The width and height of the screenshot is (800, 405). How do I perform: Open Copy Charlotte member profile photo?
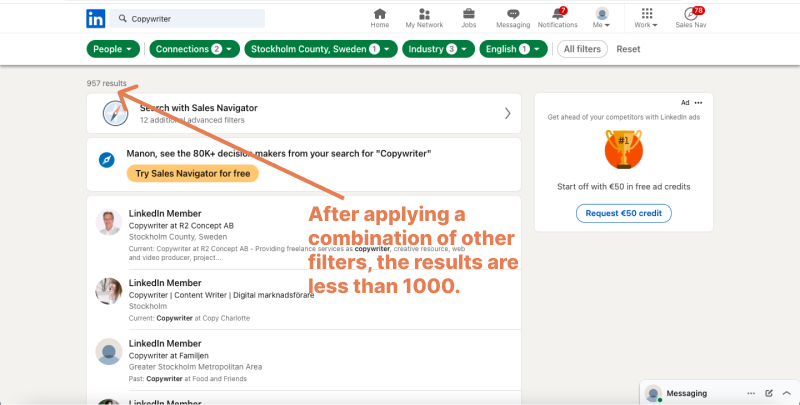tap(109, 291)
